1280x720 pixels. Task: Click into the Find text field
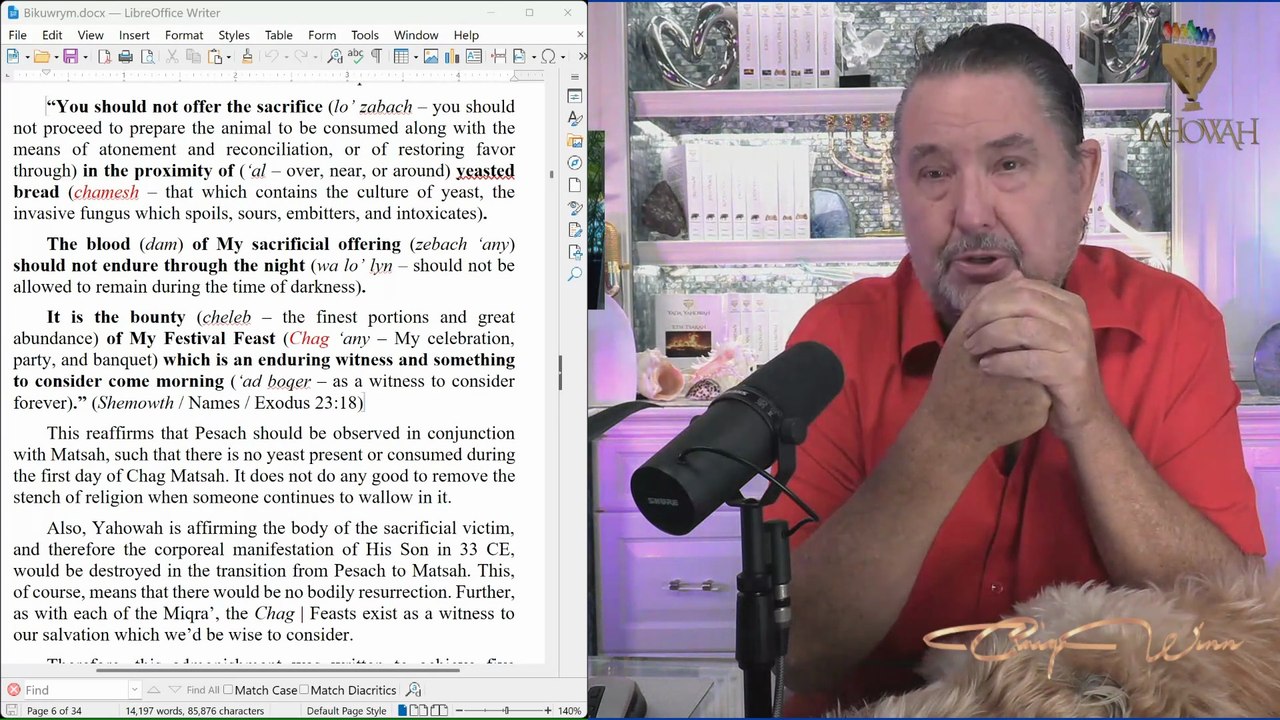[76, 690]
